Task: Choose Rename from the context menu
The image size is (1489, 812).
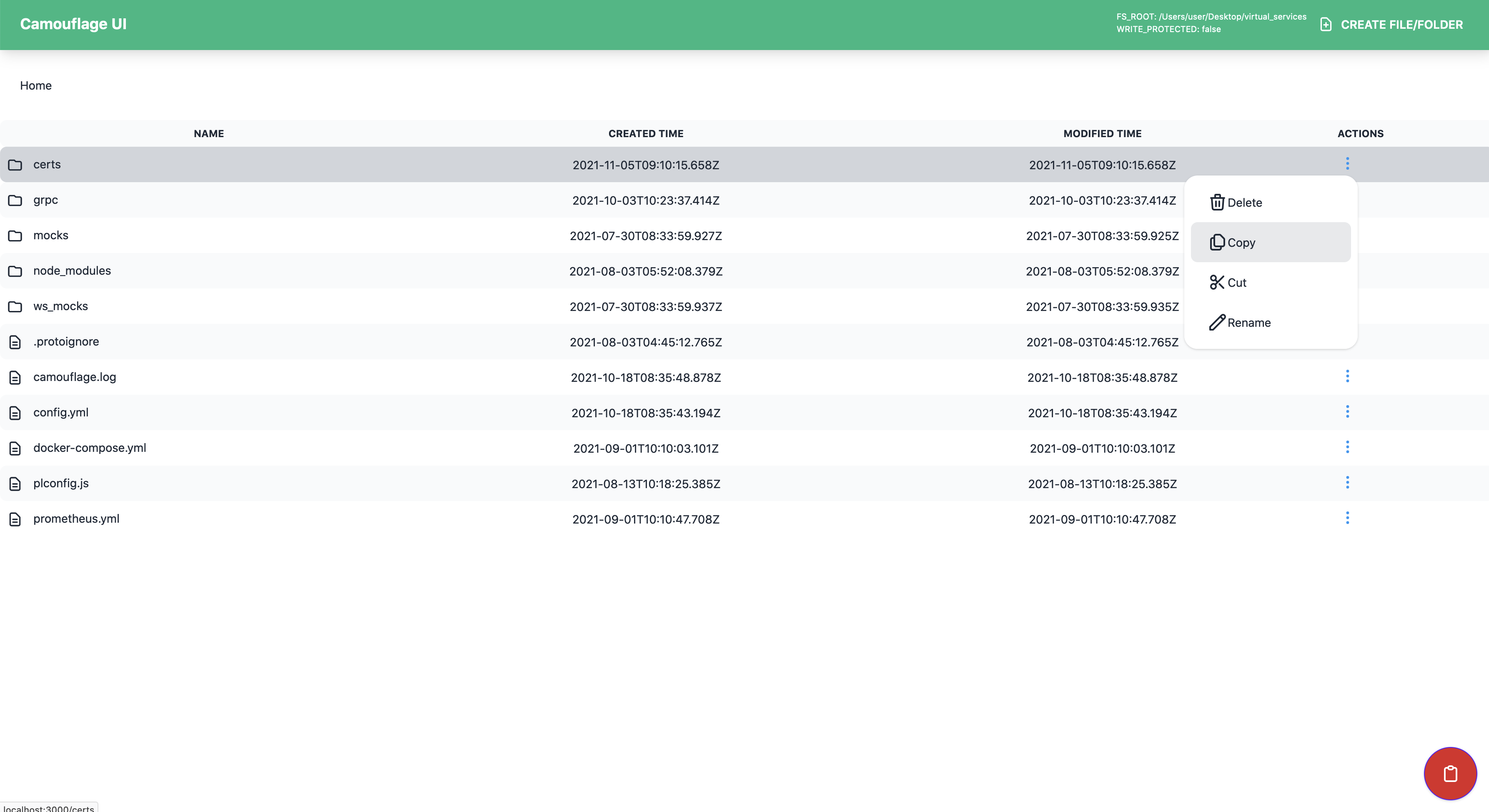Action: 1271,323
